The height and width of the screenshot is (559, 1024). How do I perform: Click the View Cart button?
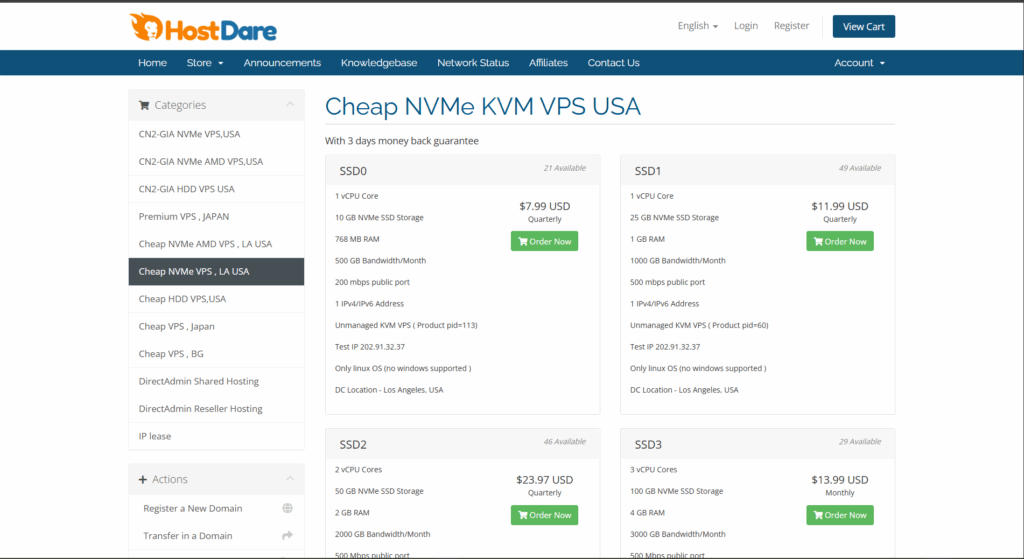point(863,26)
